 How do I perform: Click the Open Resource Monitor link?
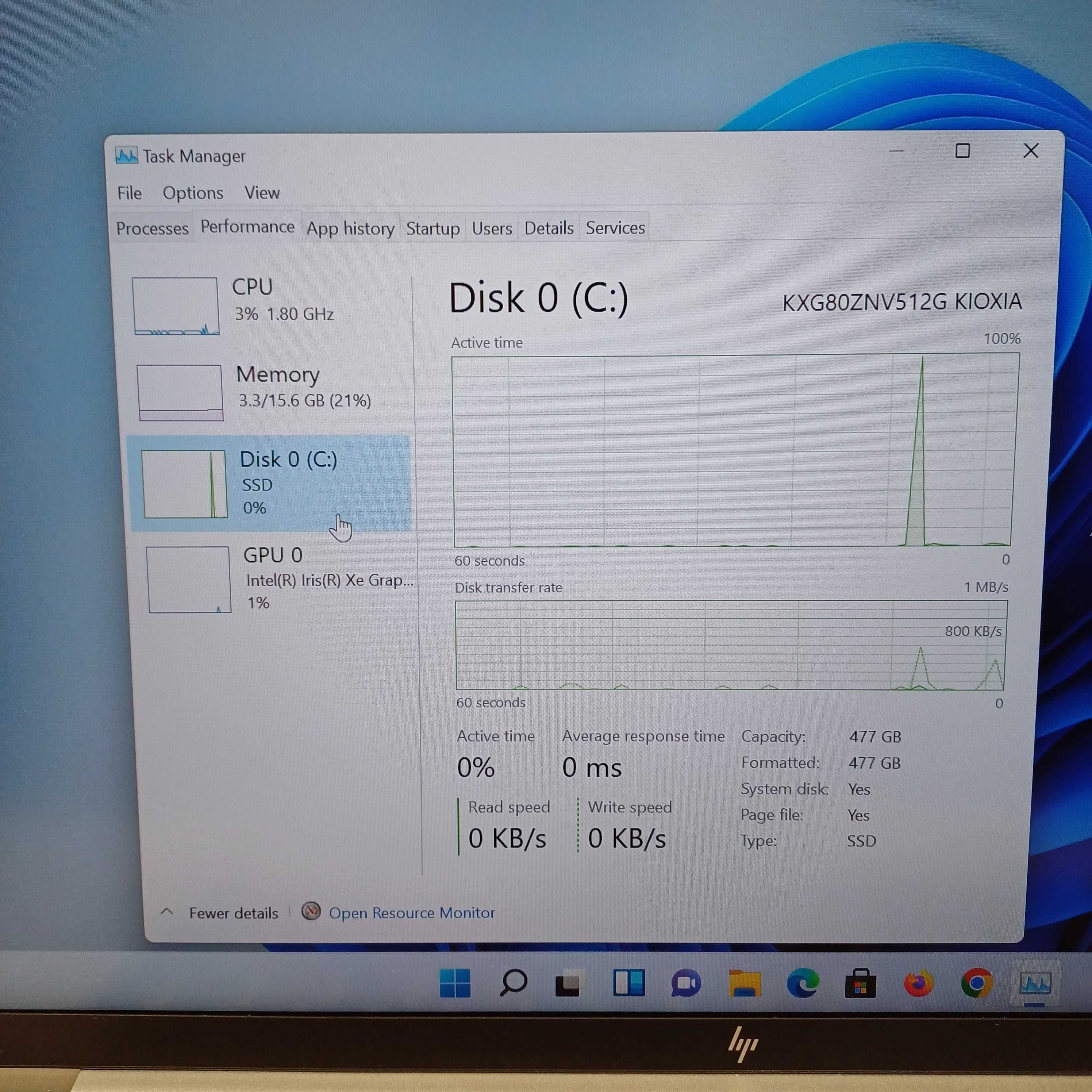pyautogui.click(x=411, y=913)
